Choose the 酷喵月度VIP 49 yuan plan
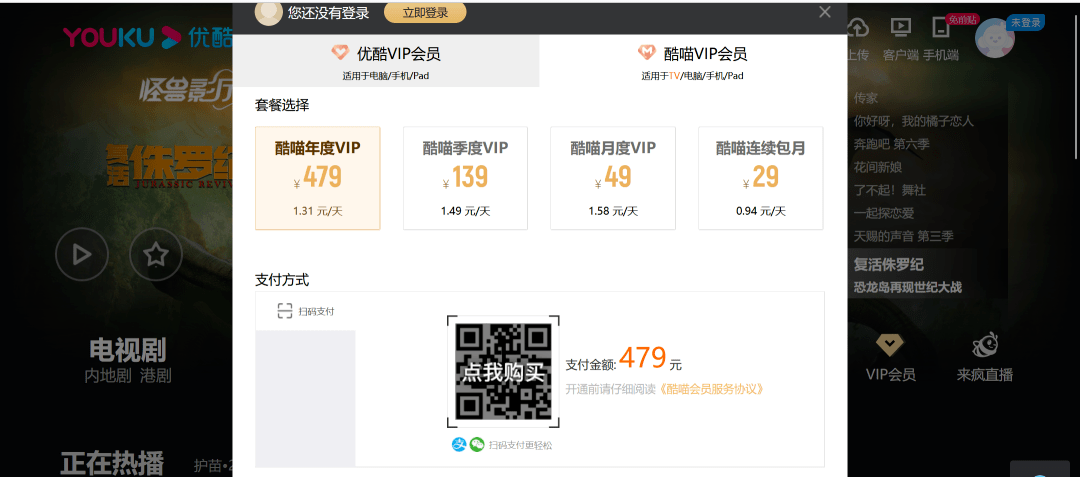The height and width of the screenshot is (477, 1080). (x=613, y=178)
